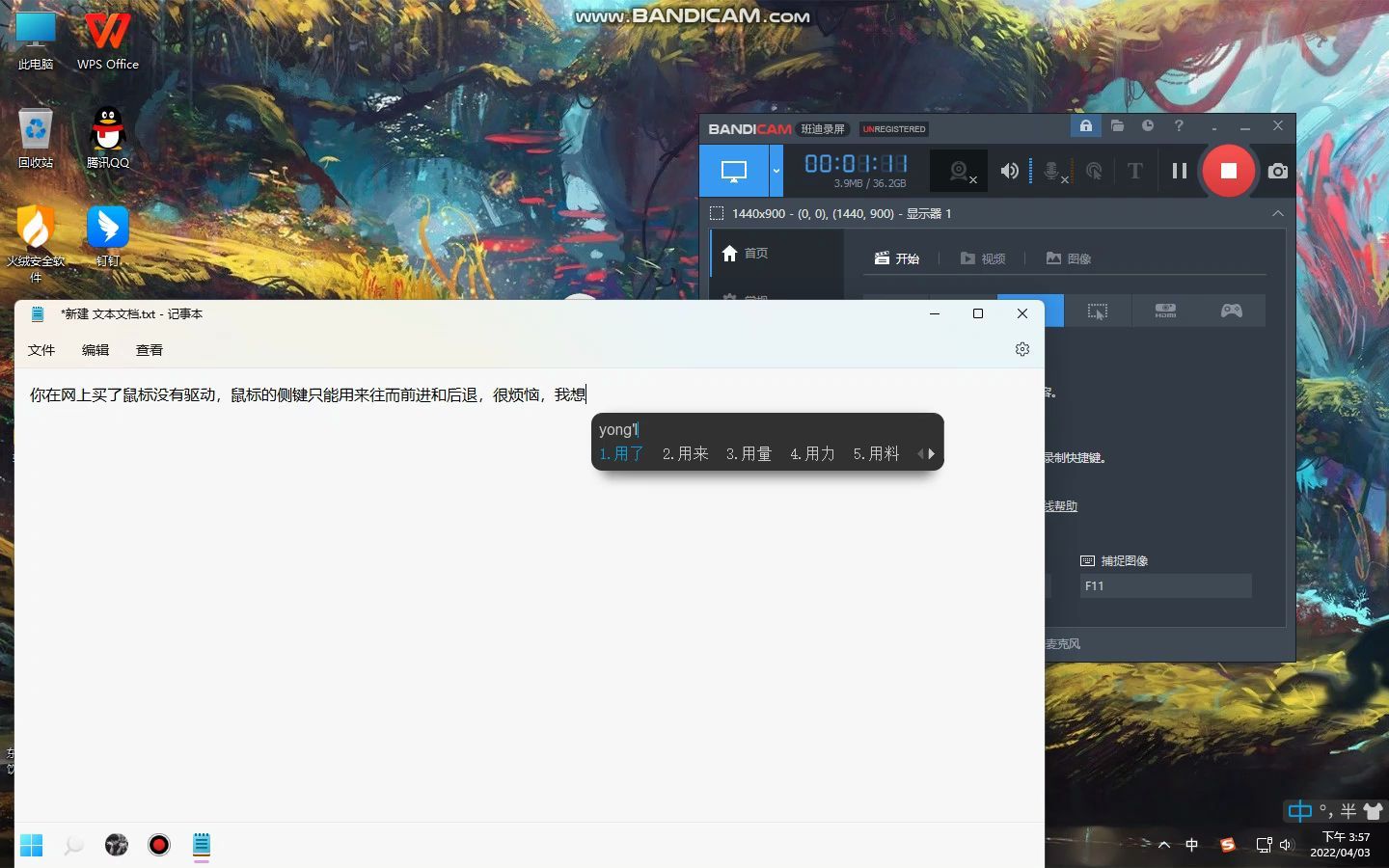Image resolution: width=1389 pixels, height=868 pixels.
Task: Select 首页 in Bandicam sidebar
Action: 777,253
